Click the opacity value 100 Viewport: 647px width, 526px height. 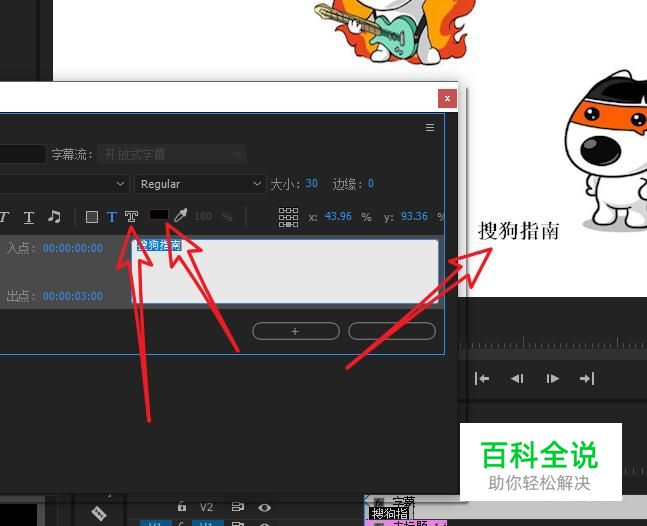(x=203, y=217)
